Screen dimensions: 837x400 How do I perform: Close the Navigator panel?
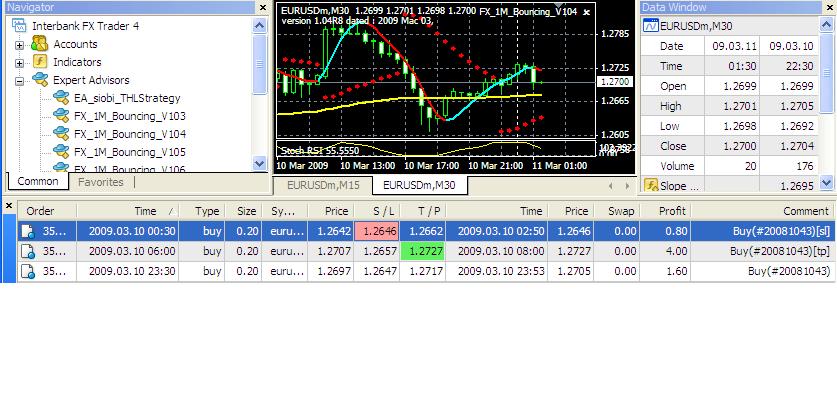pyautogui.click(x=263, y=7)
